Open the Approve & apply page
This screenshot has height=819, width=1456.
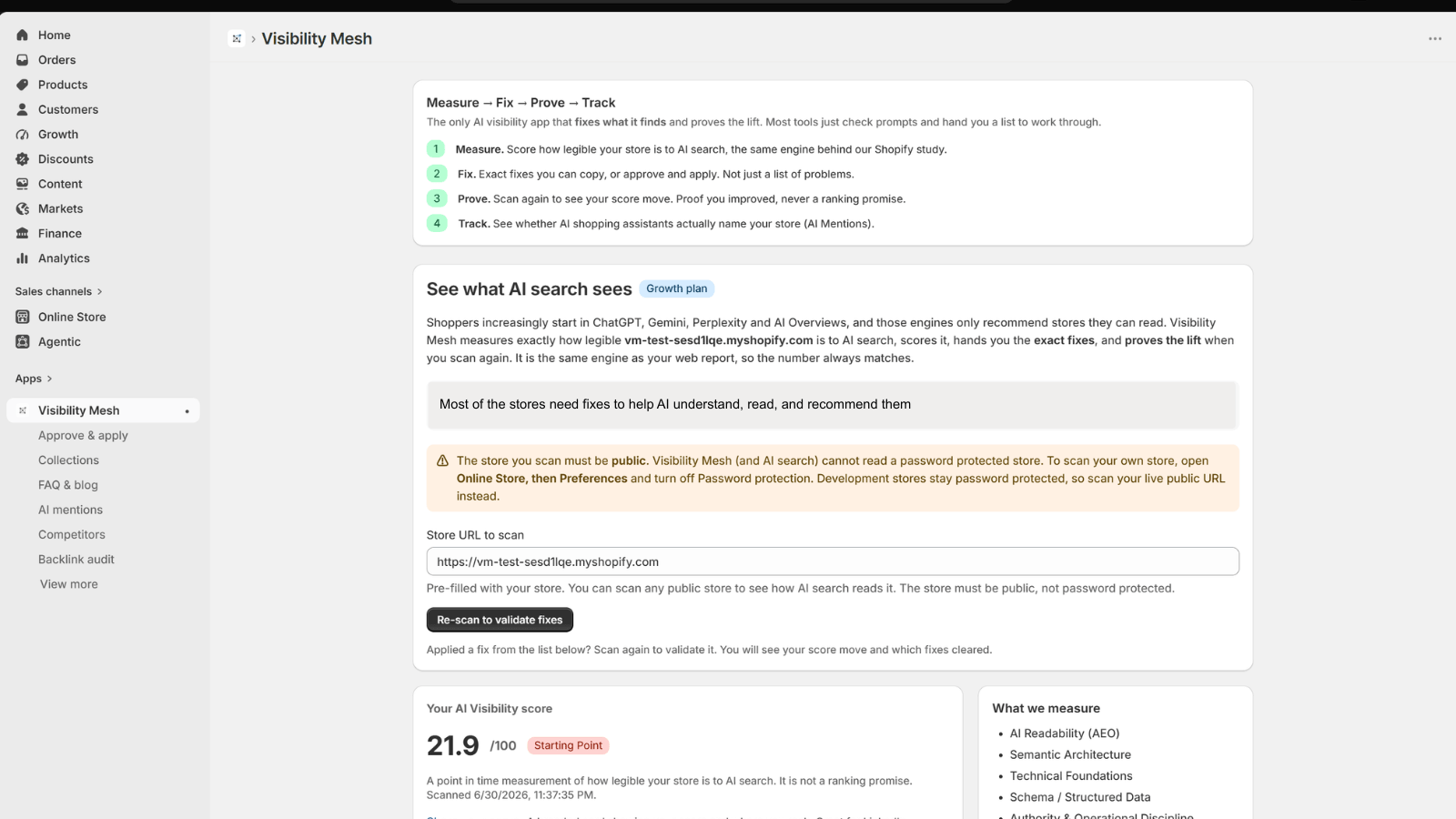click(x=83, y=436)
